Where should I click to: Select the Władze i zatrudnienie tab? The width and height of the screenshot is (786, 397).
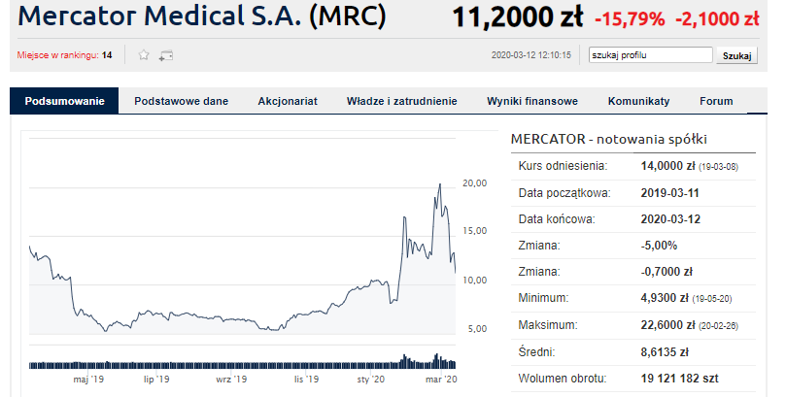pos(402,101)
